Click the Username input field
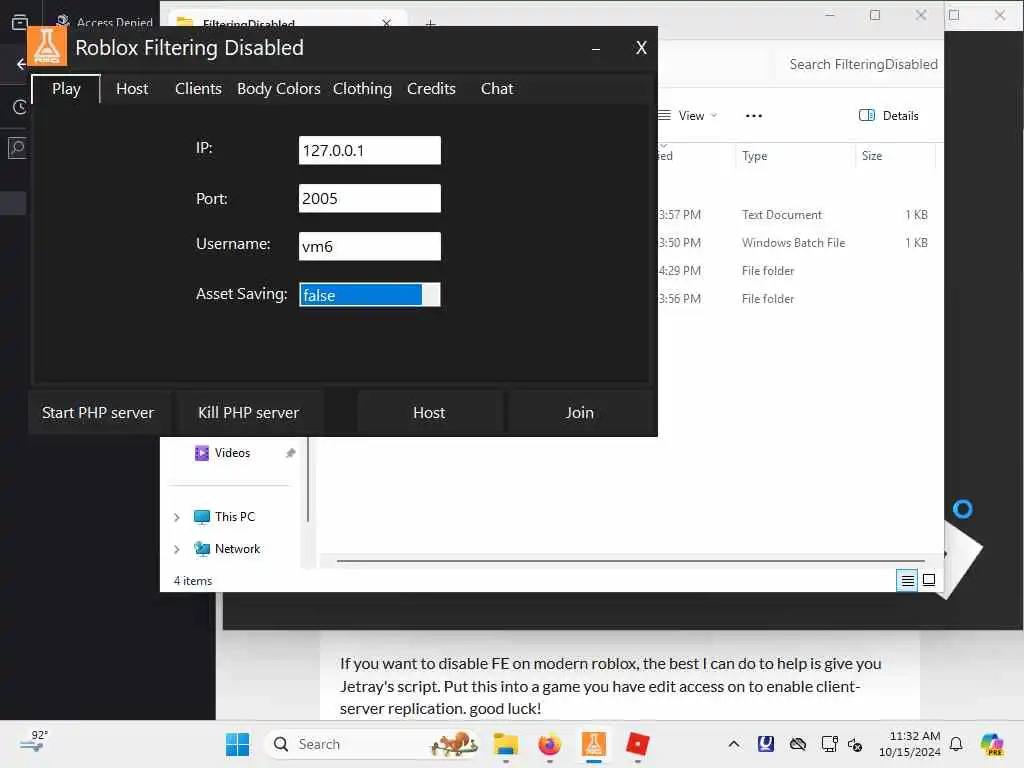The height and width of the screenshot is (768, 1024). click(370, 246)
